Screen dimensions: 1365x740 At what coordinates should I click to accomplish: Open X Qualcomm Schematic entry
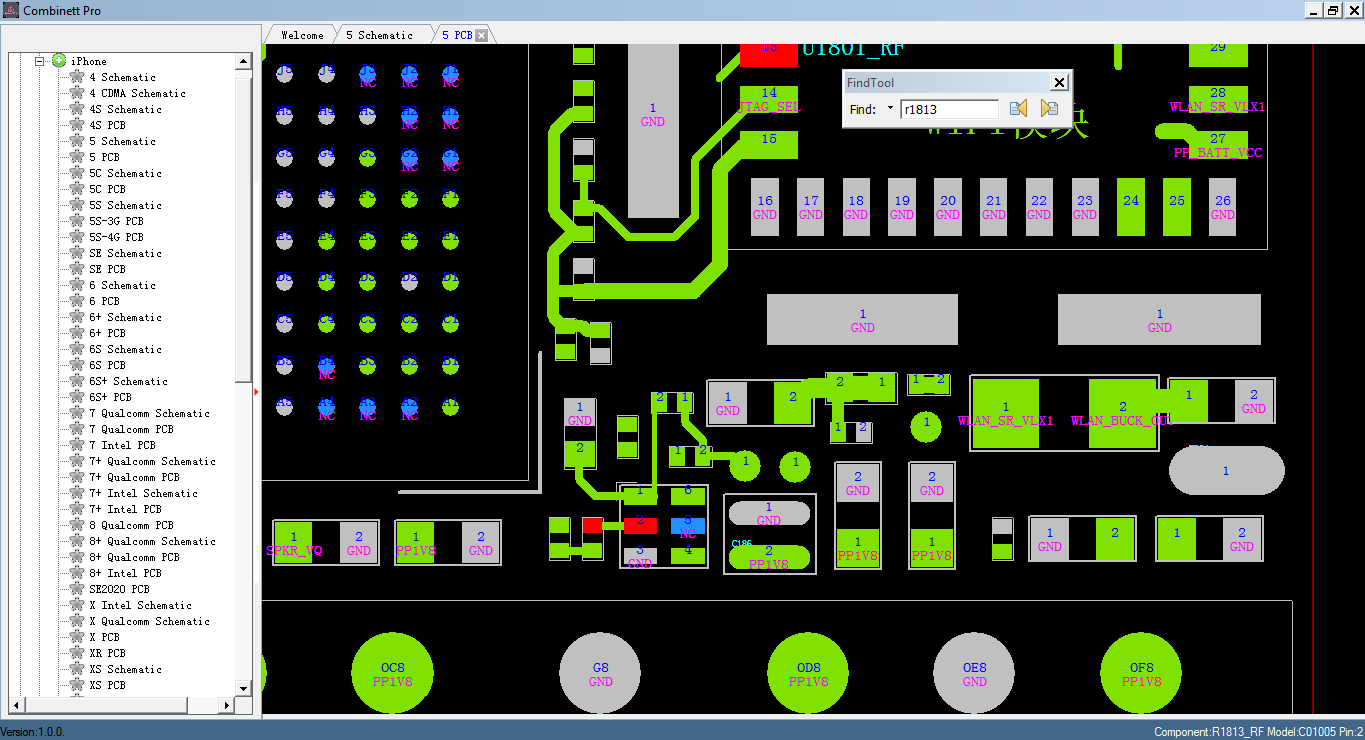point(149,621)
